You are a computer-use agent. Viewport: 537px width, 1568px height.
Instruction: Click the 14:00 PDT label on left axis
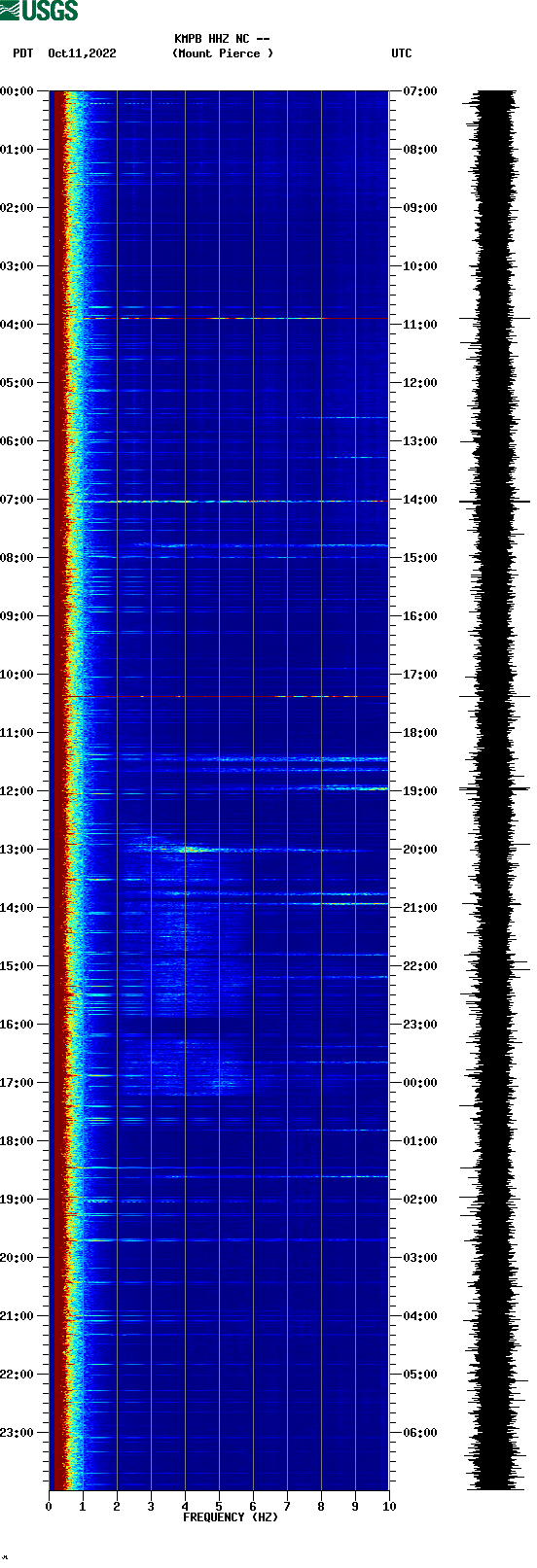[17, 908]
